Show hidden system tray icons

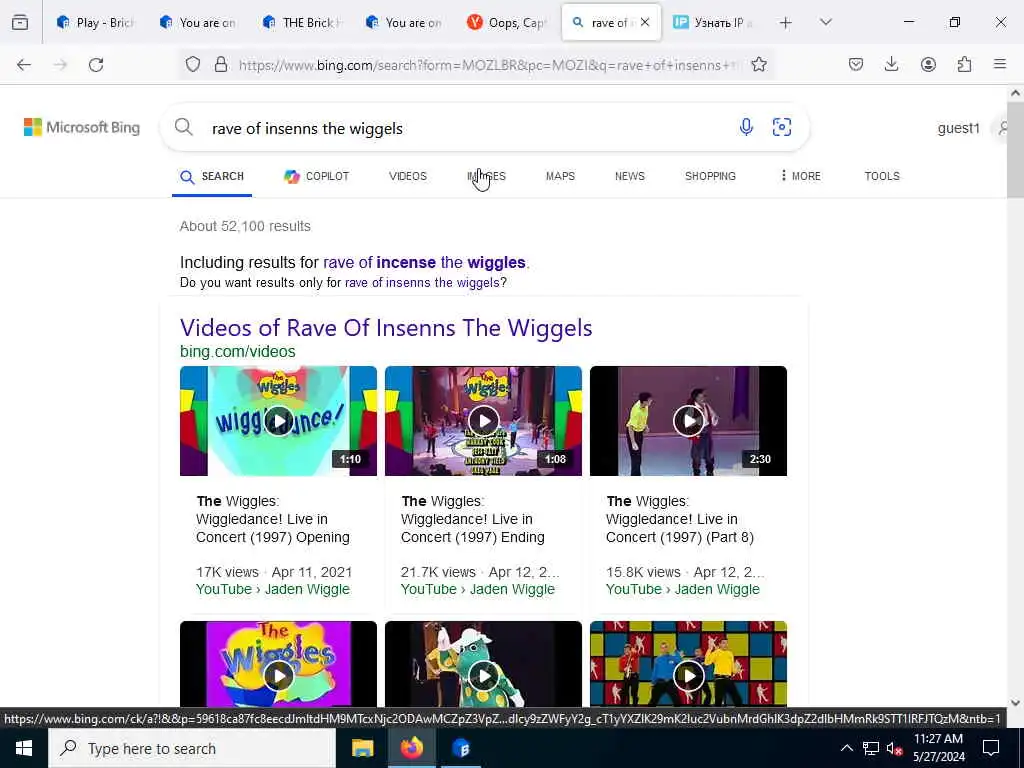coord(846,748)
